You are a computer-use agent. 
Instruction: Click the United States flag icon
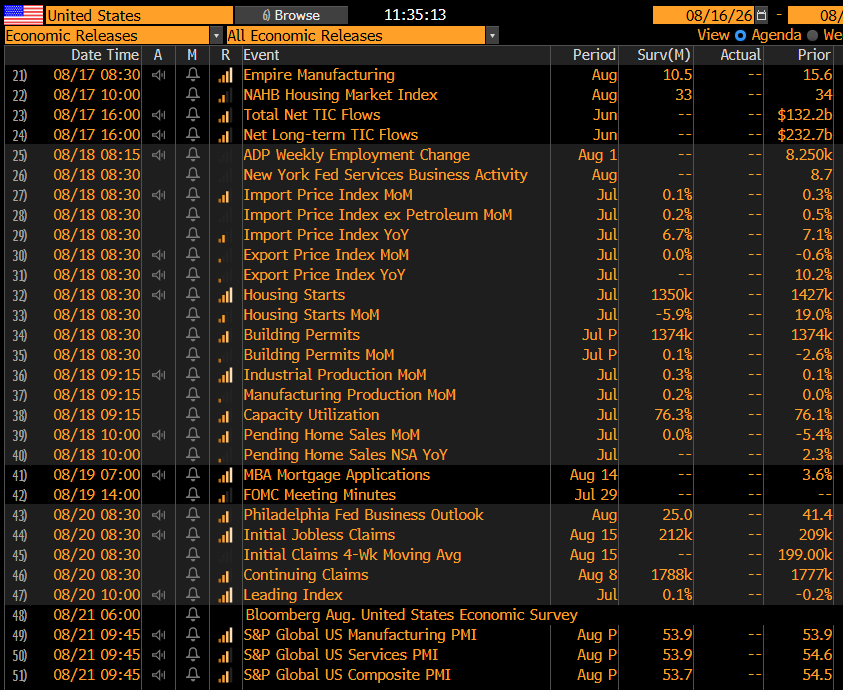pos(23,15)
